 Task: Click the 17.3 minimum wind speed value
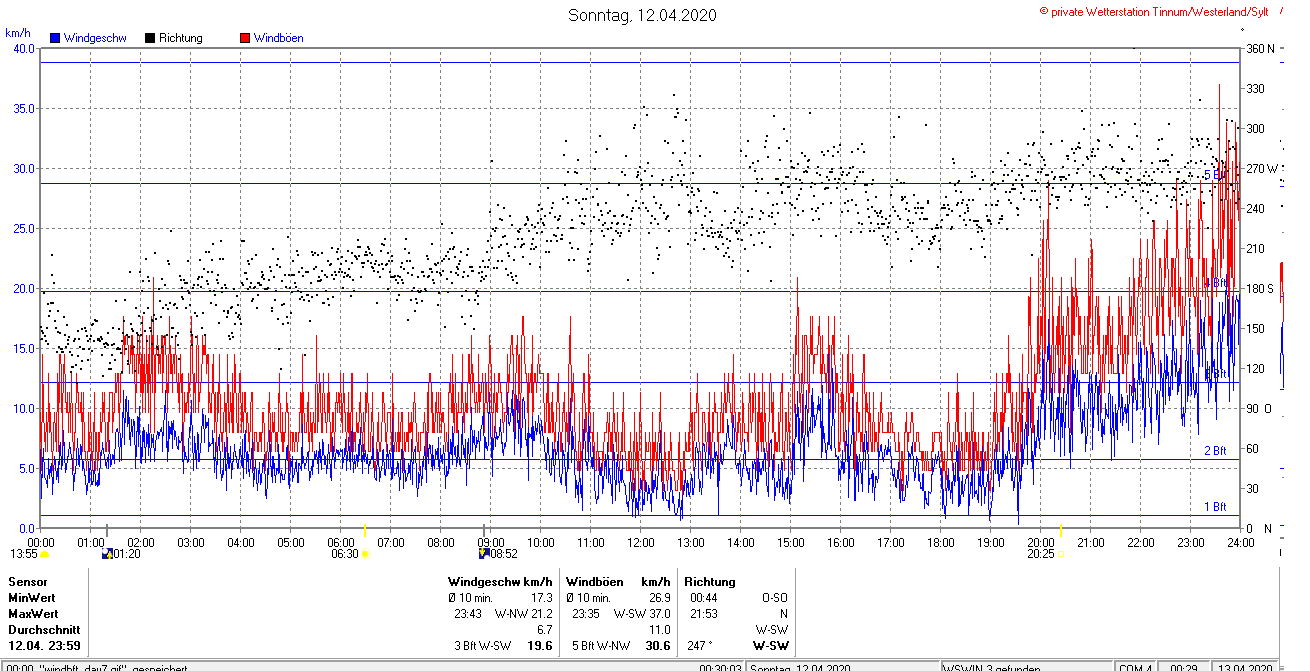pos(540,597)
